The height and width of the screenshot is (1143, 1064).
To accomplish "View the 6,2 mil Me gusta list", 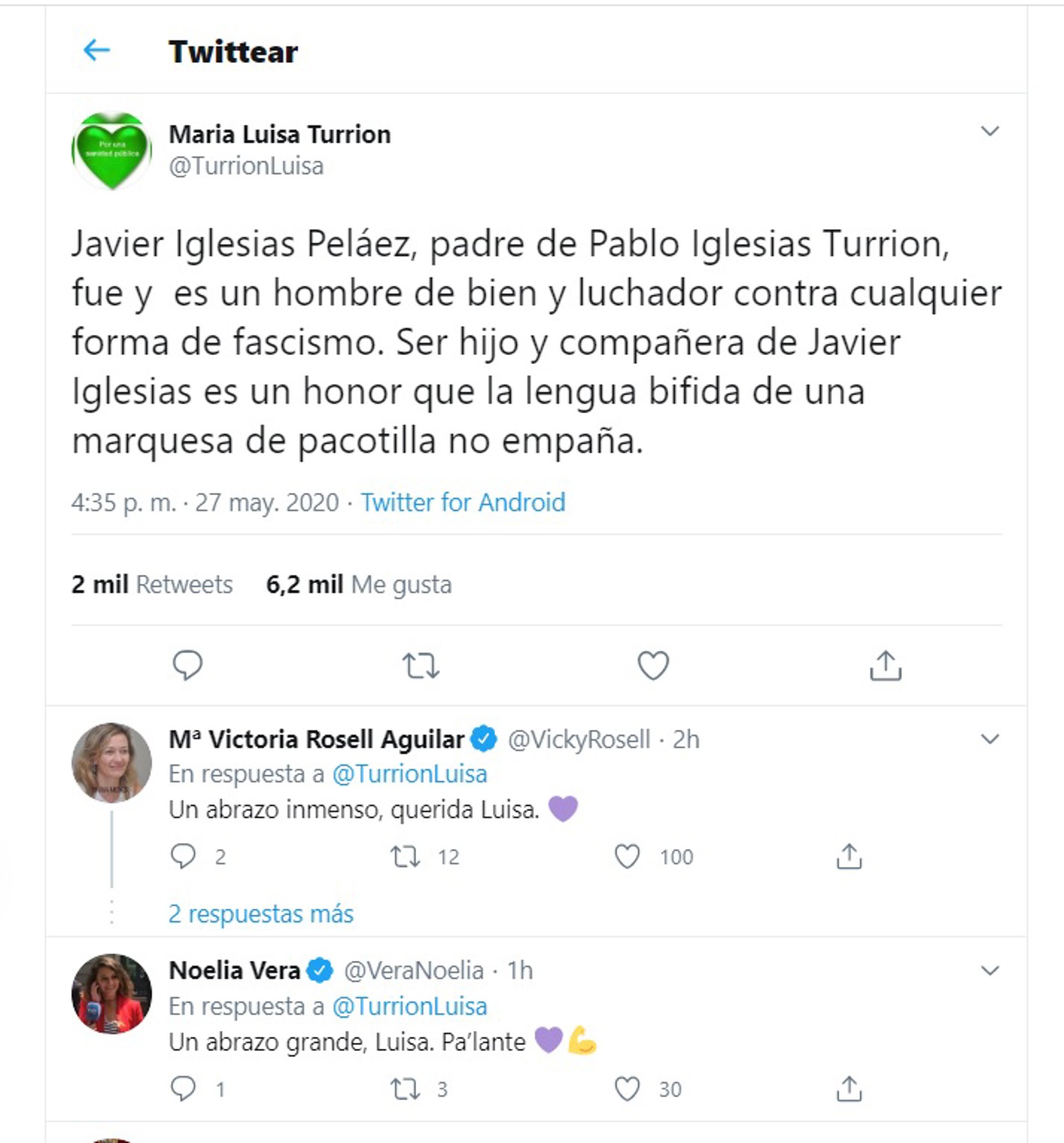I will (359, 585).
